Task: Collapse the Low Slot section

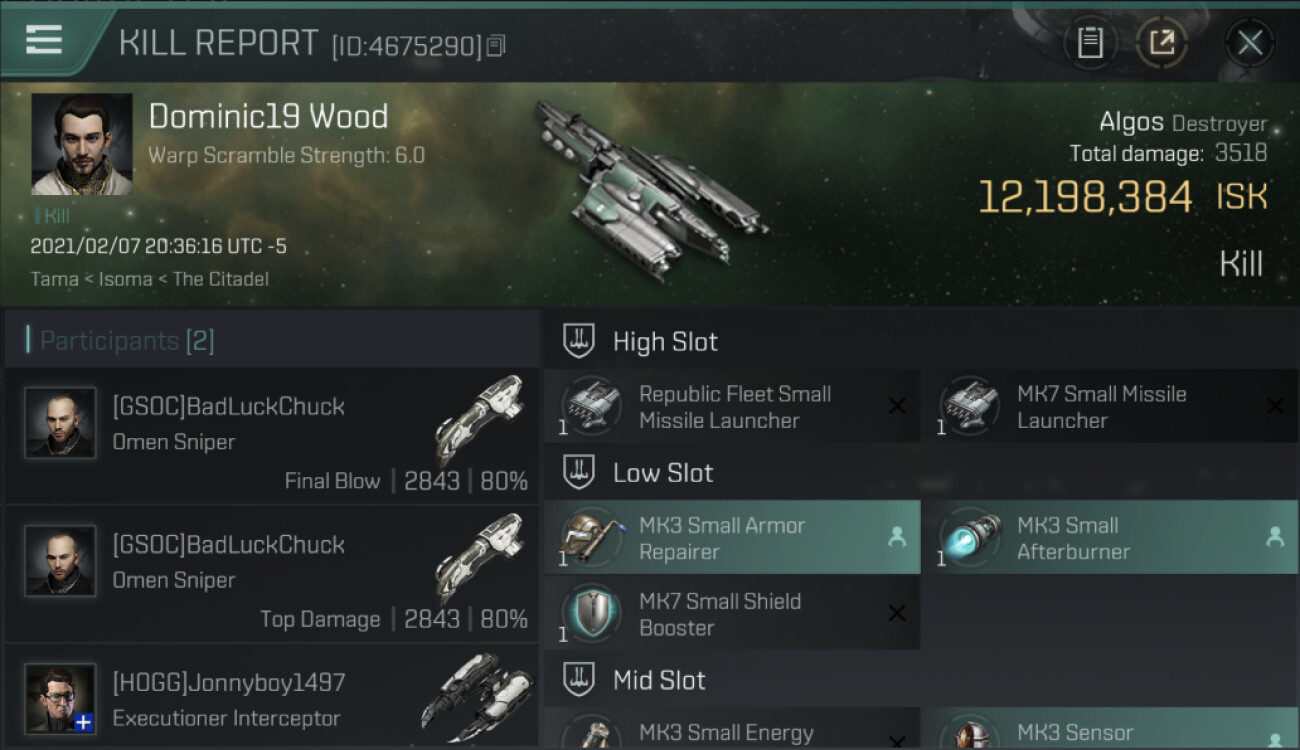Action: [x=579, y=472]
